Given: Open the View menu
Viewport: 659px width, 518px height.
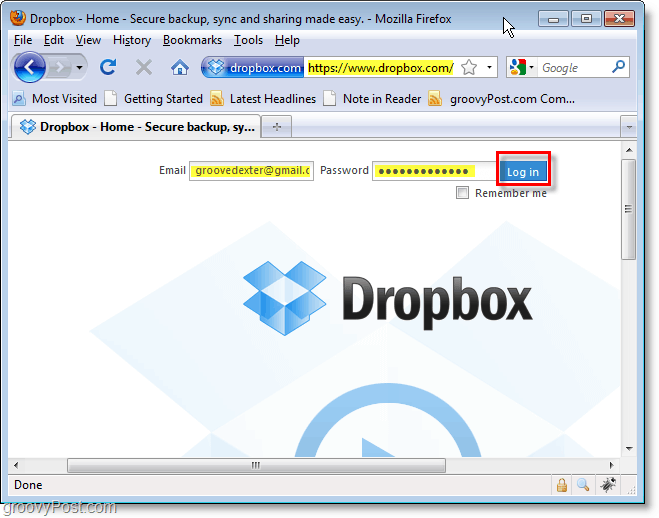Looking at the screenshot, I should coord(88,40).
